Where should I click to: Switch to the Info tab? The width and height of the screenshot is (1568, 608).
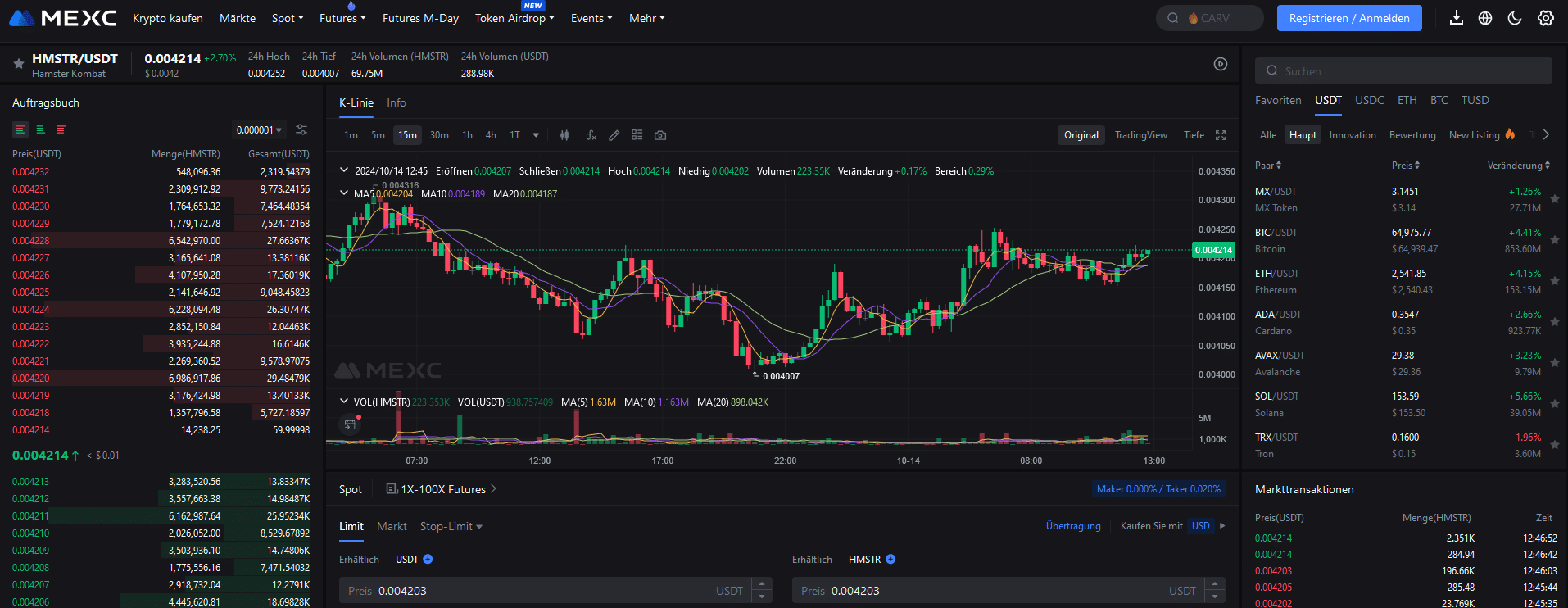pos(397,102)
